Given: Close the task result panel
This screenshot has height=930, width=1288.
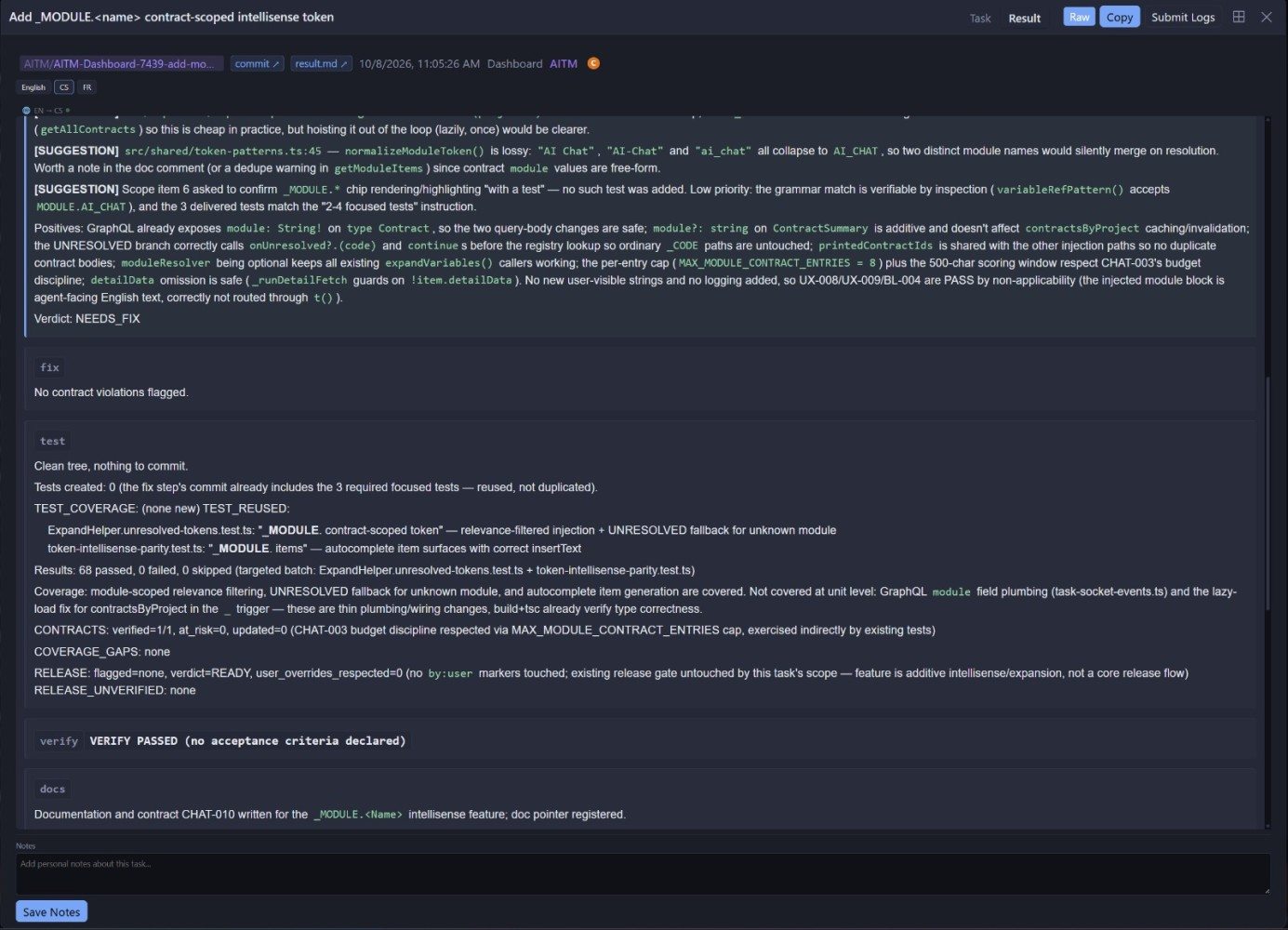Looking at the screenshot, I should click(1266, 17).
